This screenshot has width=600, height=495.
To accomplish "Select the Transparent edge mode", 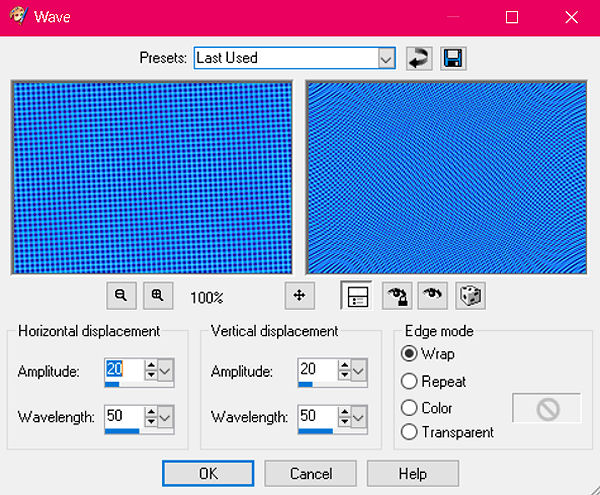I will pos(409,432).
